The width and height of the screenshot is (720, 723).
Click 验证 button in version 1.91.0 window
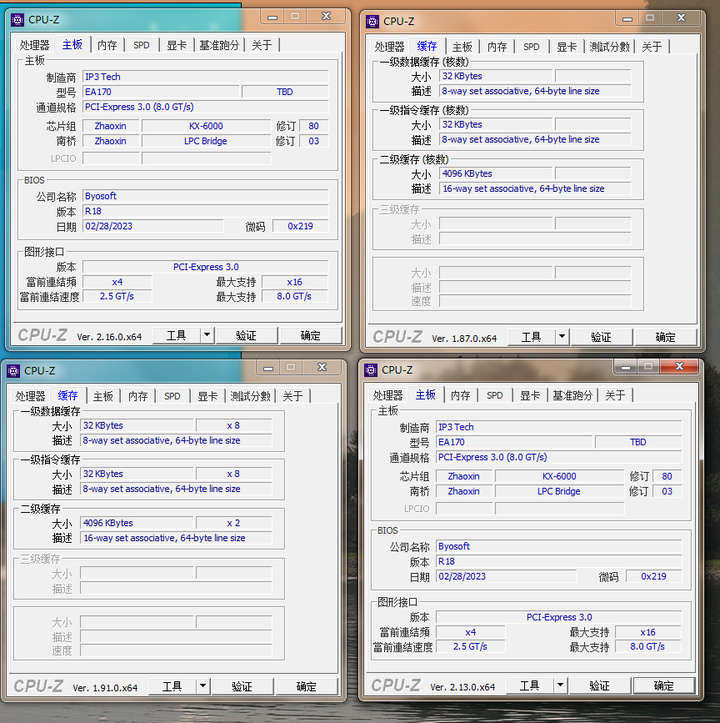tap(242, 687)
